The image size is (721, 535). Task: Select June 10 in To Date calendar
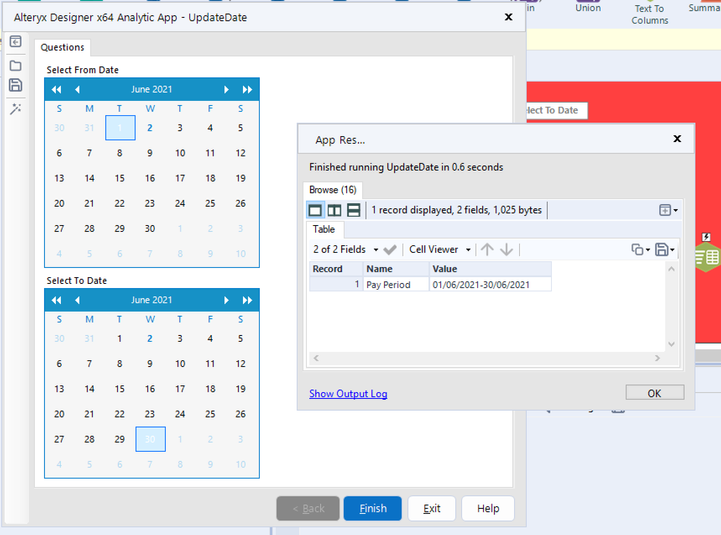(x=180, y=363)
